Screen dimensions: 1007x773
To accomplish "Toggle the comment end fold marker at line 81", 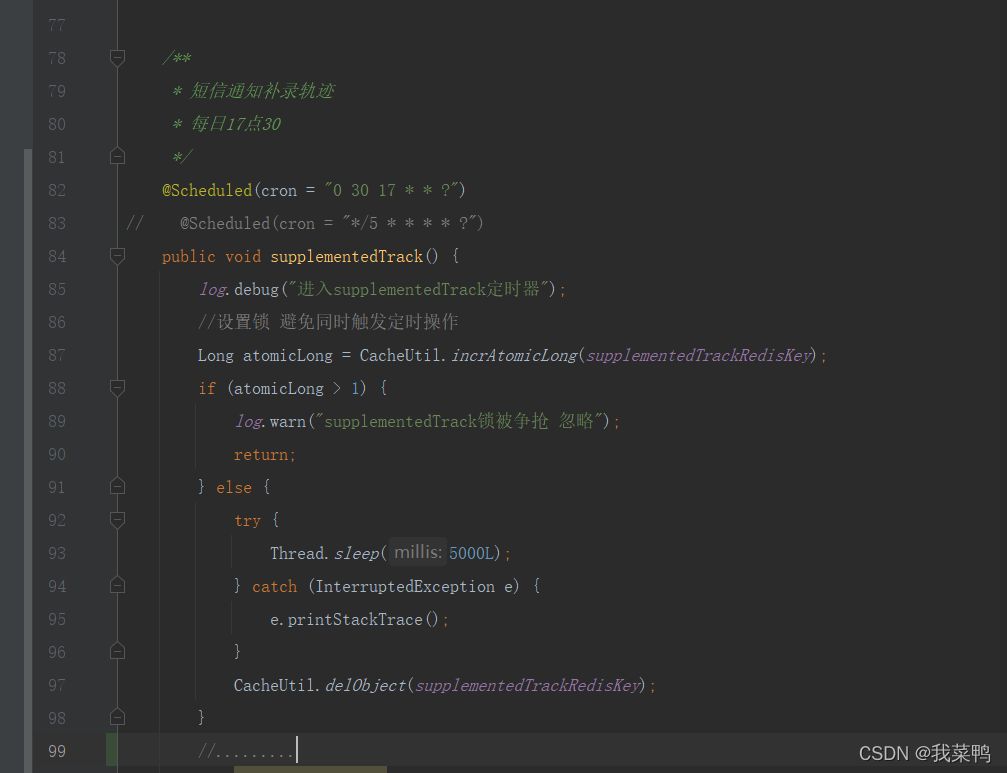I will pos(117,156).
